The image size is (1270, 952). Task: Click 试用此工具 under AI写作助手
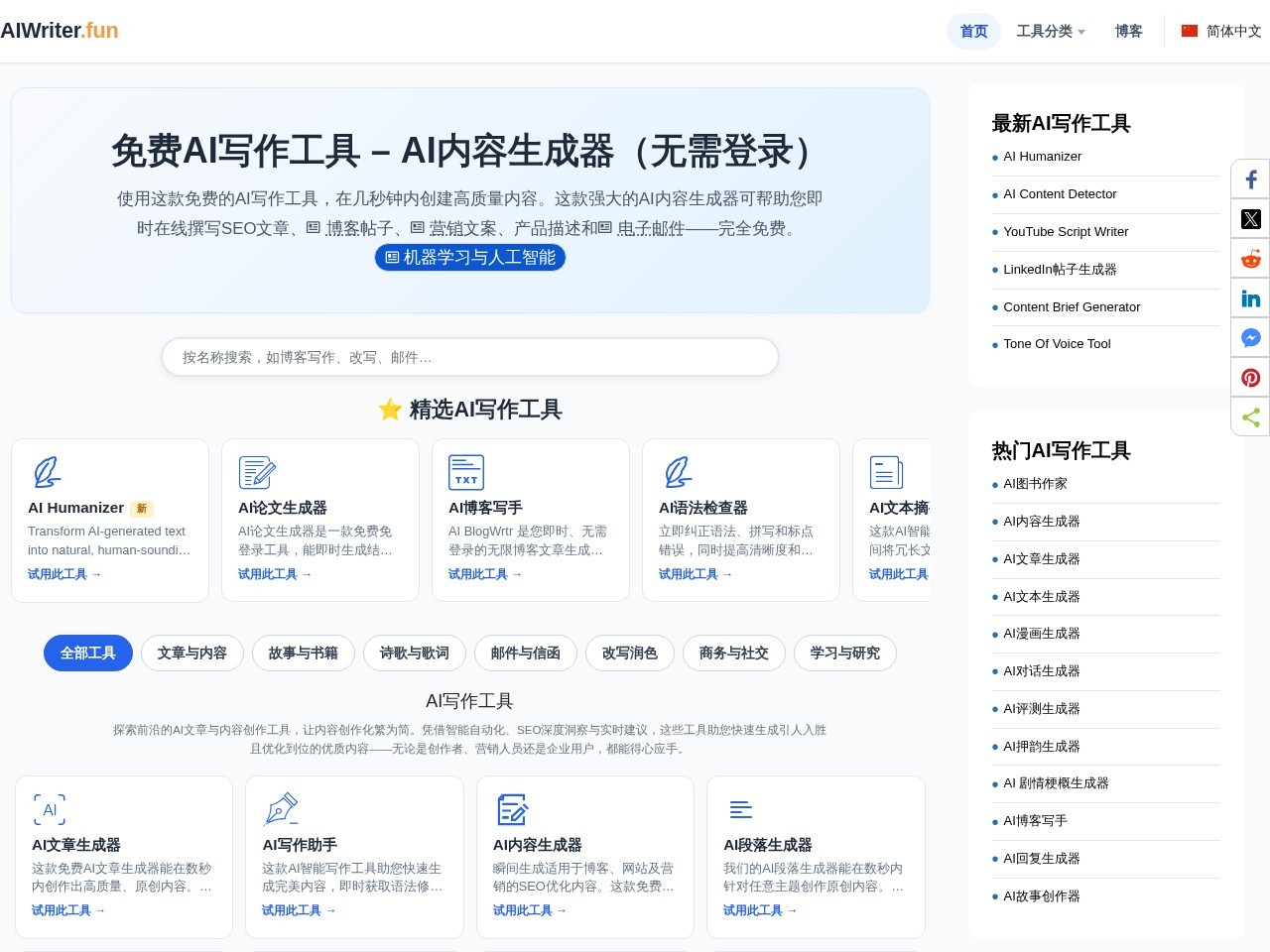tap(299, 910)
